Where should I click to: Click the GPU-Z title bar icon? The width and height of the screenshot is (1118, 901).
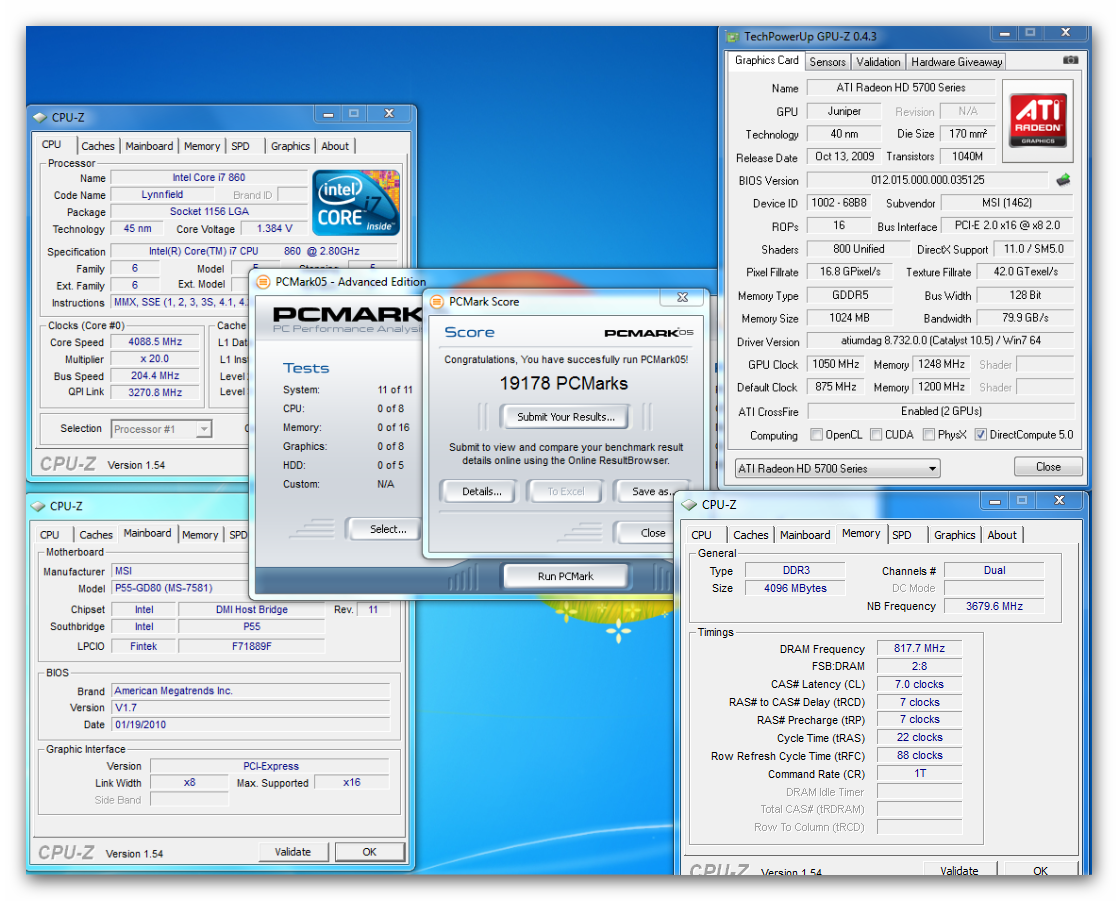[732, 36]
